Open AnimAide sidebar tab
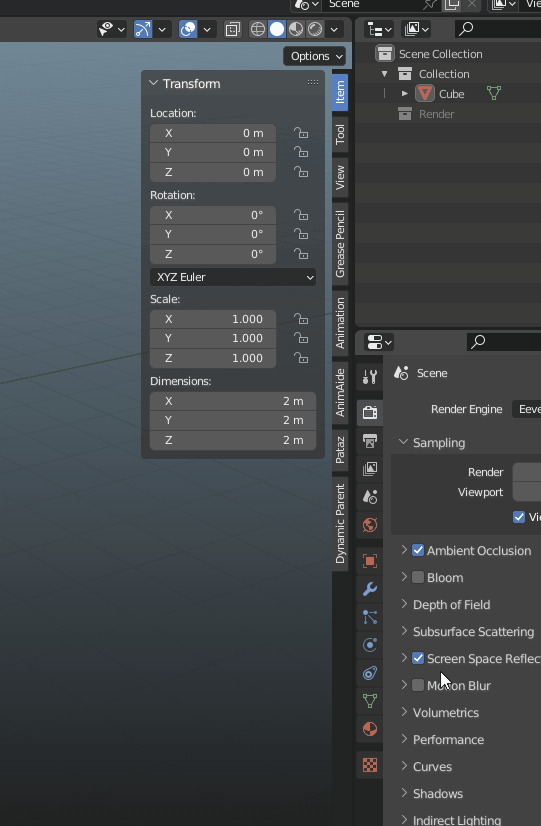541x826 pixels. [340, 392]
